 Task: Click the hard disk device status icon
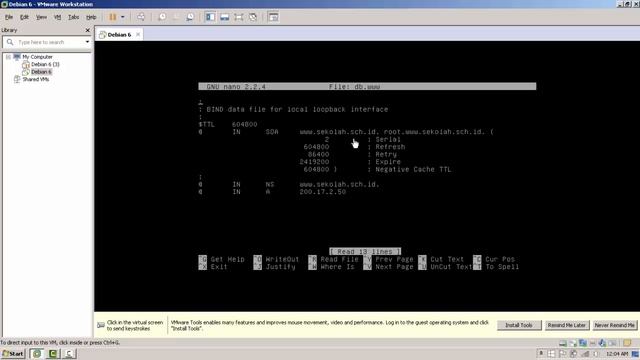(563, 343)
